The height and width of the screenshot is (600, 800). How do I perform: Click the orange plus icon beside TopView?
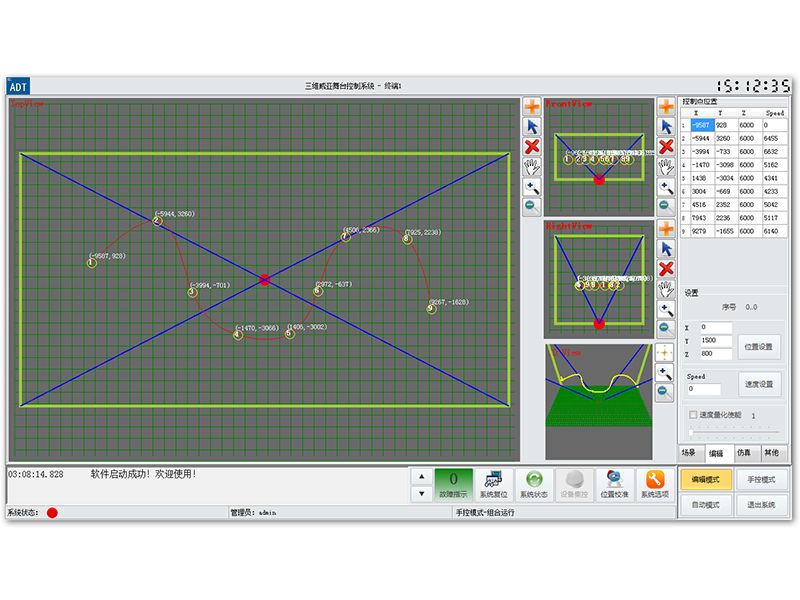coord(532,107)
